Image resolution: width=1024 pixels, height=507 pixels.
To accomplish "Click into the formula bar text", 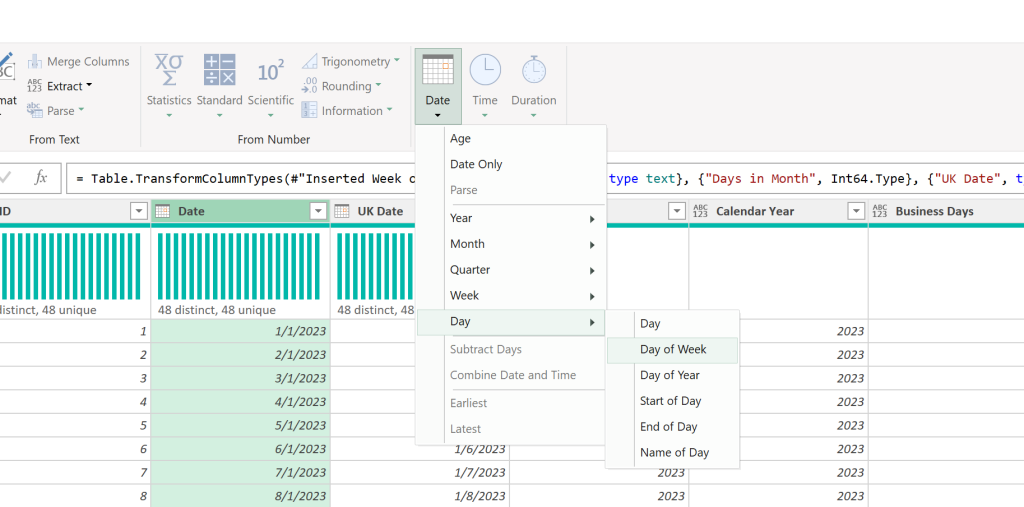I will coord(545,178).
